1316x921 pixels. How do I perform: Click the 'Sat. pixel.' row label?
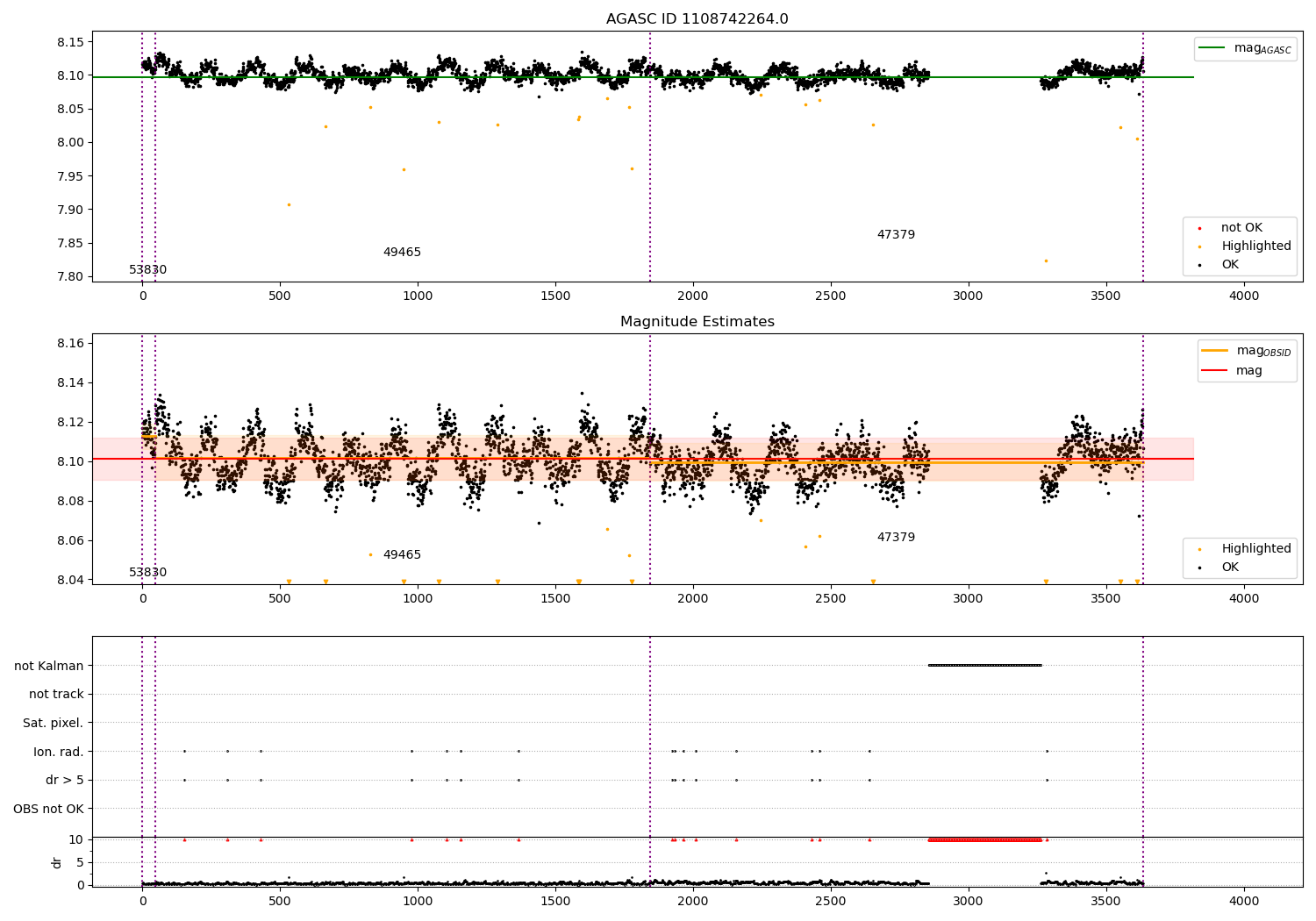click(54, 724)
